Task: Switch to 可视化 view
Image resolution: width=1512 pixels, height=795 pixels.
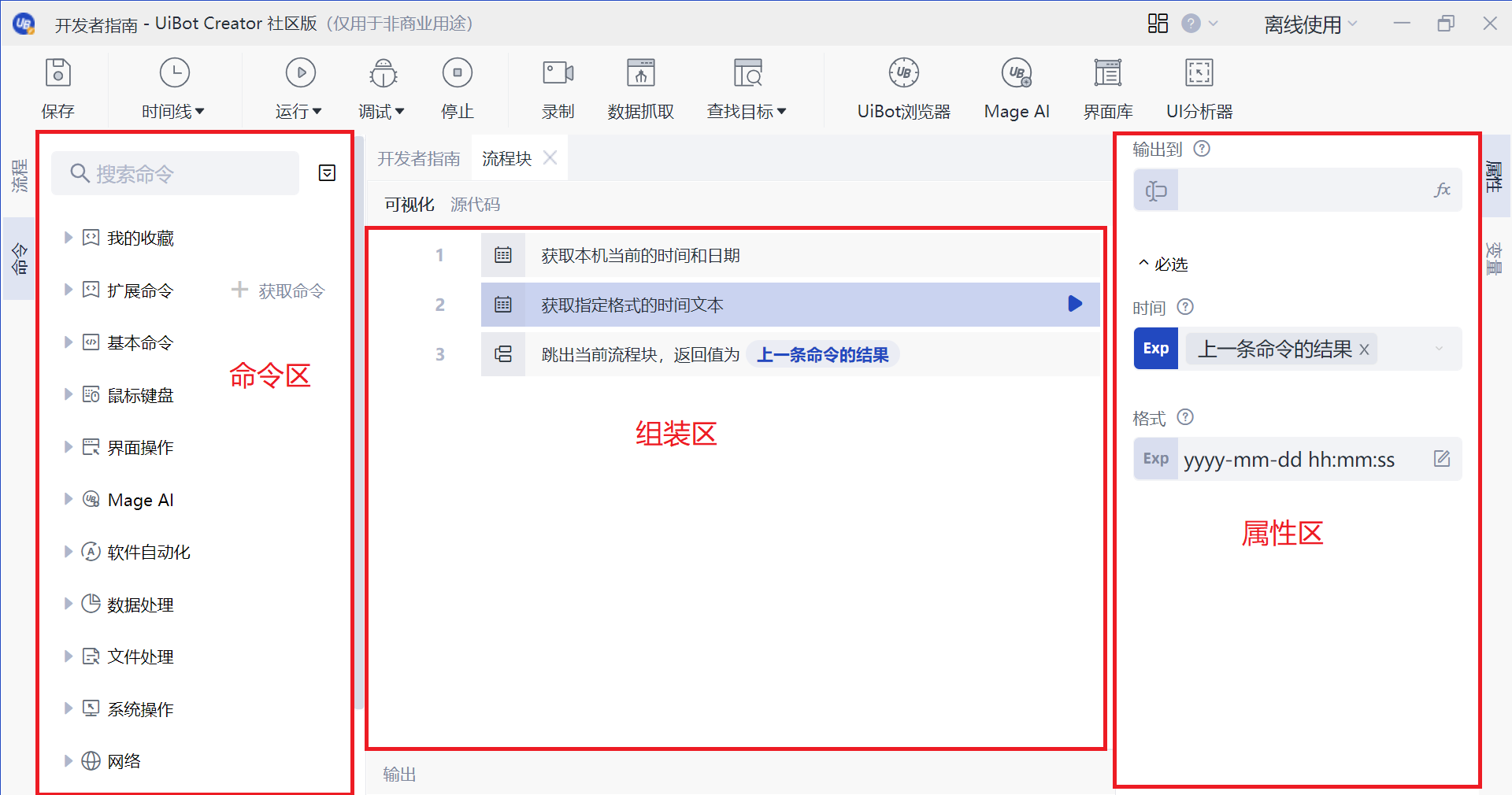Action: [x=409, y=205]
